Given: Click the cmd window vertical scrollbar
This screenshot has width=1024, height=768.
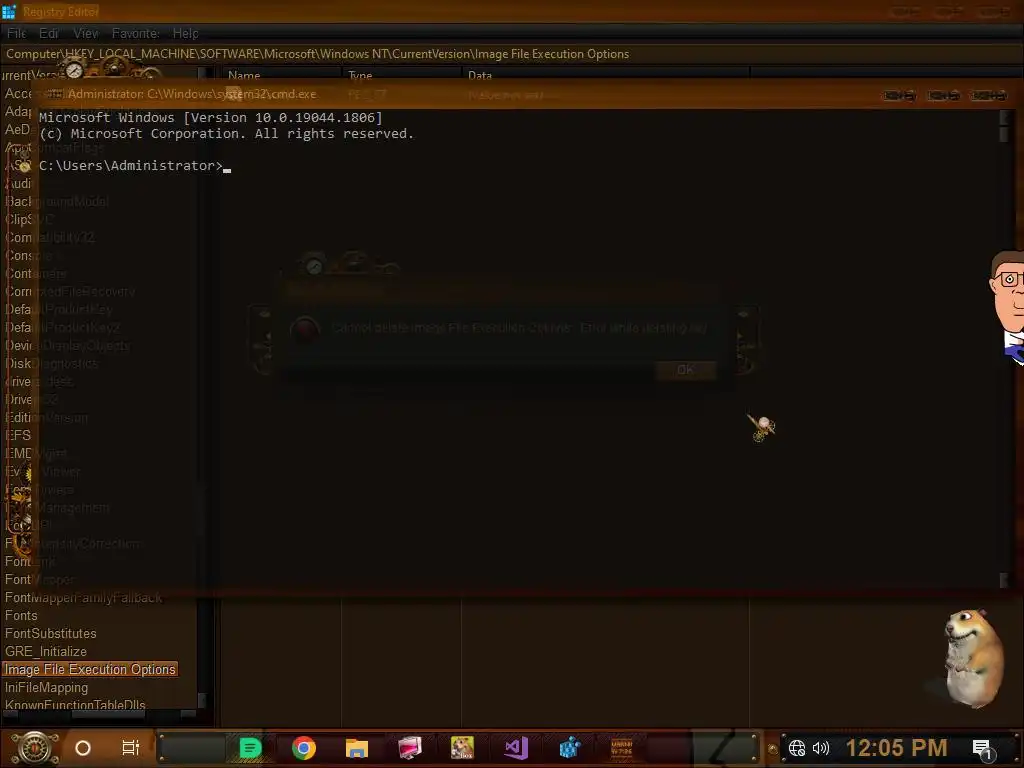Looking at the screenshot, I should click(x=1004, y=349).
